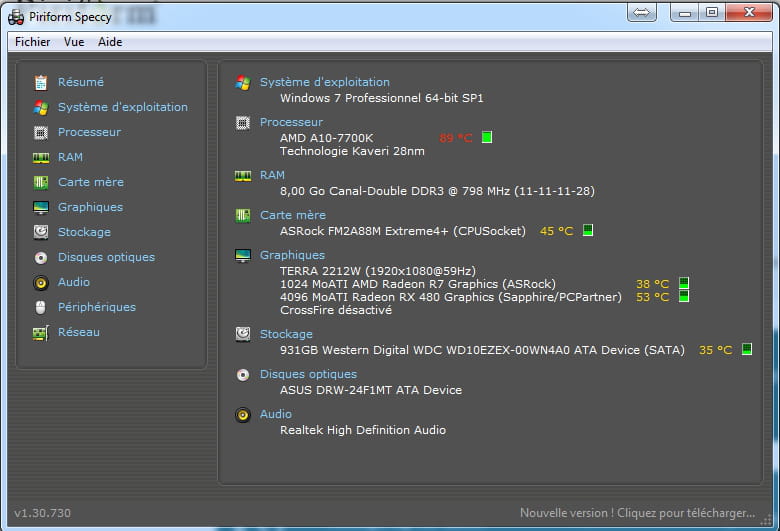Click the speaker icon next to Audio heading
The height and width of the screenshot is (531, 780).
[243, 415]
